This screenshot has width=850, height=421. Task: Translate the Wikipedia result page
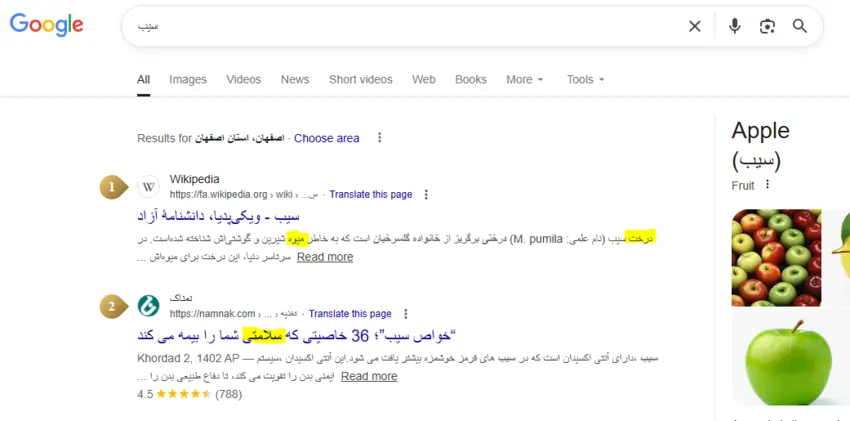point(371,195)
